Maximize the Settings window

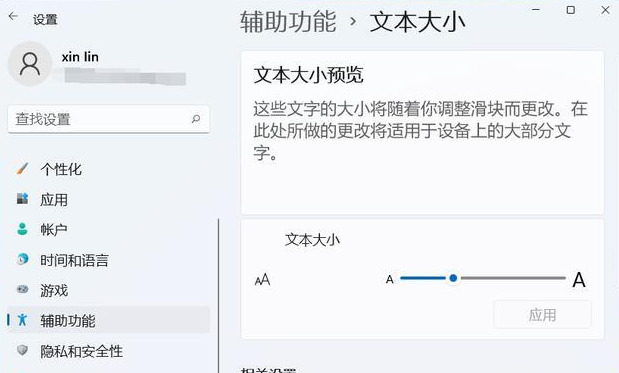point(570,10)
